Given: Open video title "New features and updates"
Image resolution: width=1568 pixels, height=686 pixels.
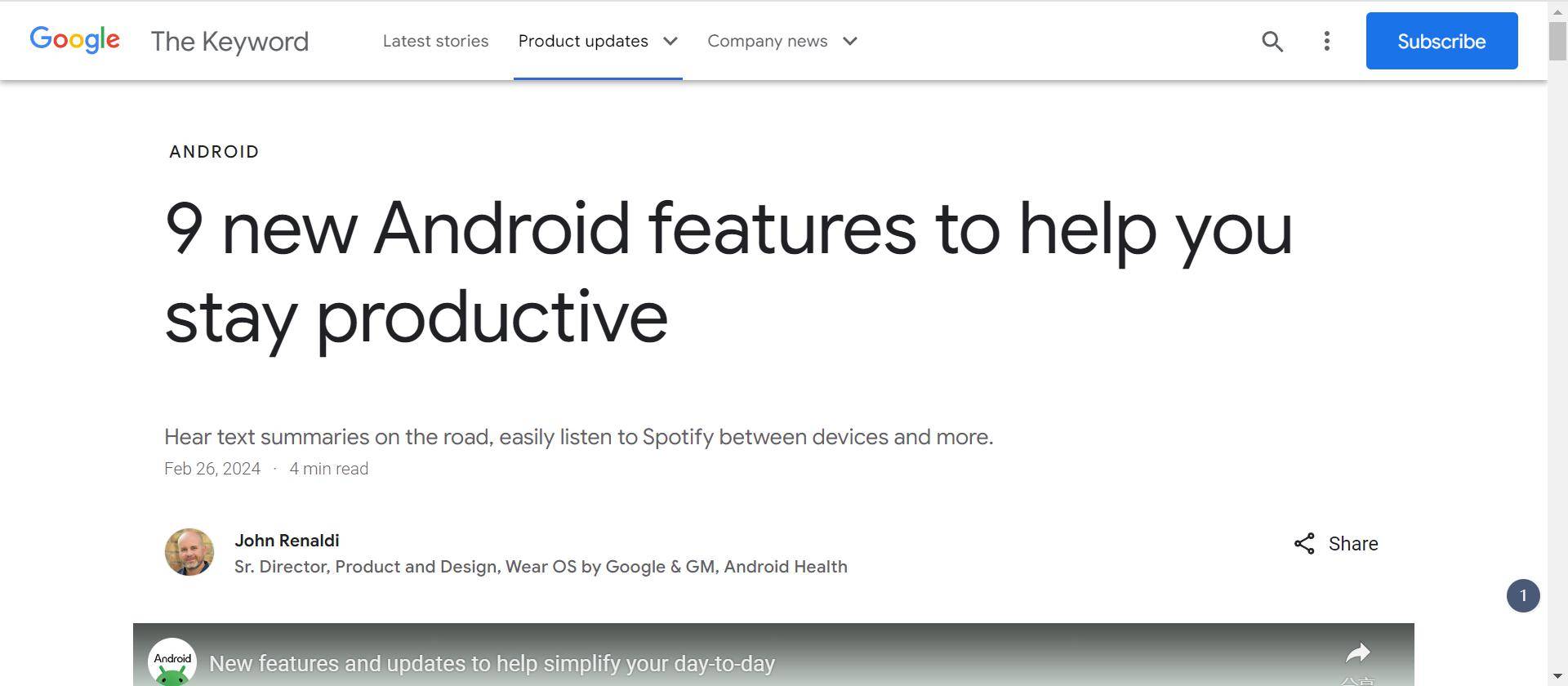Looking at the screenshot, I should tap(492, 663).
